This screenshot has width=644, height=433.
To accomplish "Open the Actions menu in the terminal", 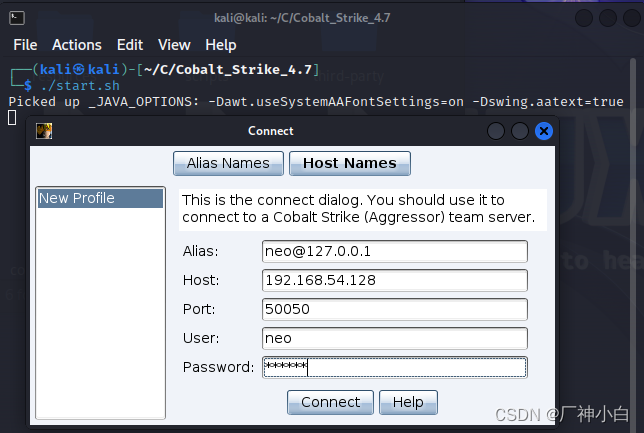I will [77, 45].
